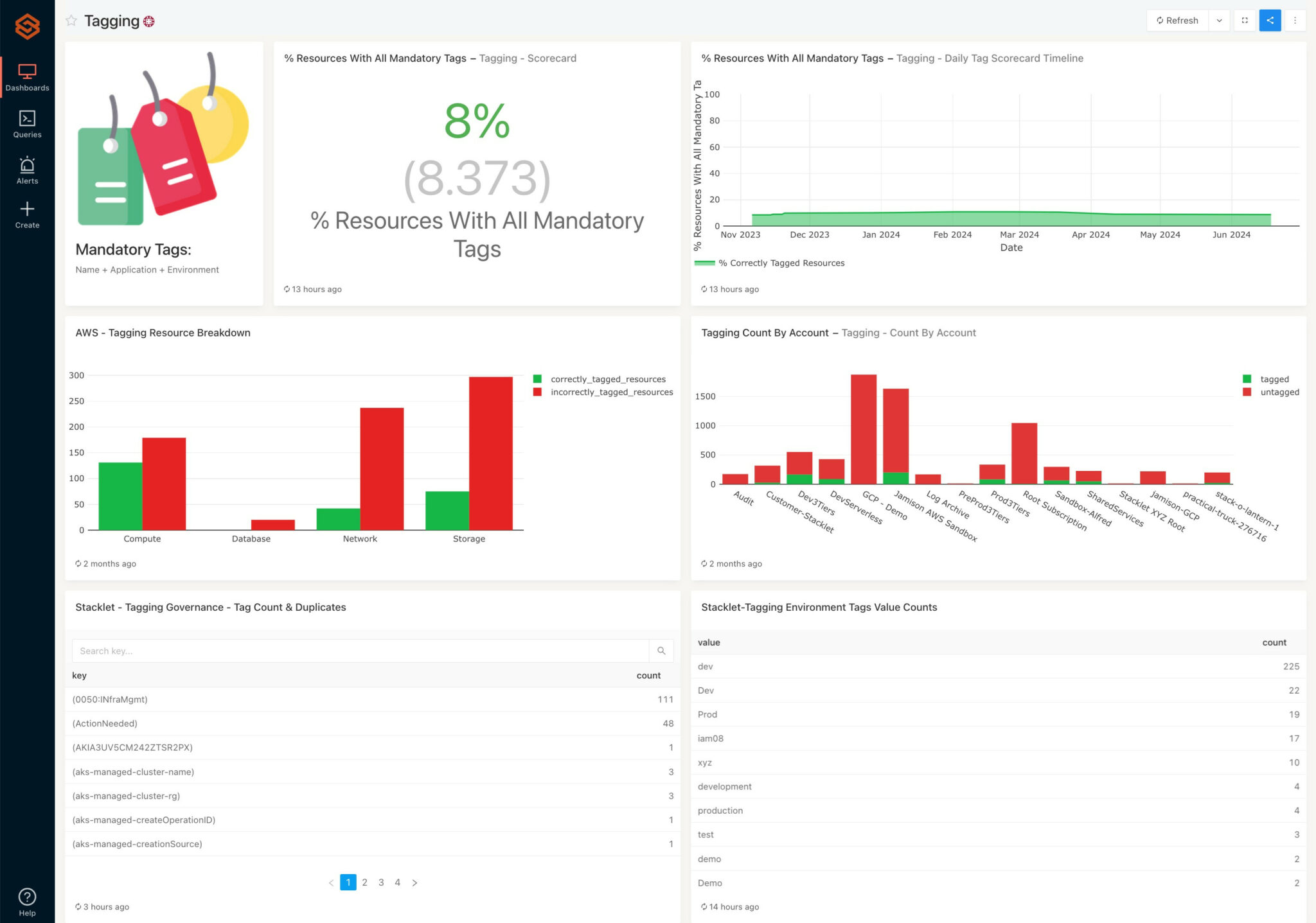1316x923 pixels.
Task: Click the search magnifier in key table
Action: [661, 651]
